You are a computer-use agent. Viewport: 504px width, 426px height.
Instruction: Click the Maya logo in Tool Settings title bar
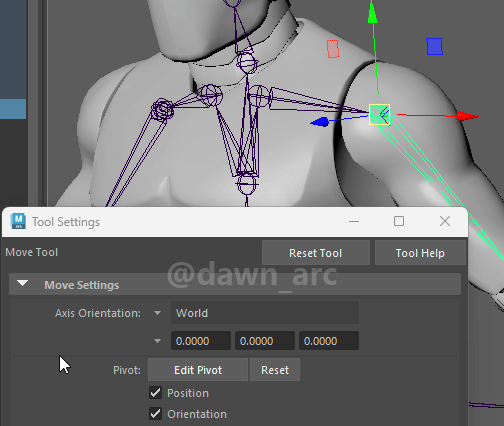[x=18, y=221]
